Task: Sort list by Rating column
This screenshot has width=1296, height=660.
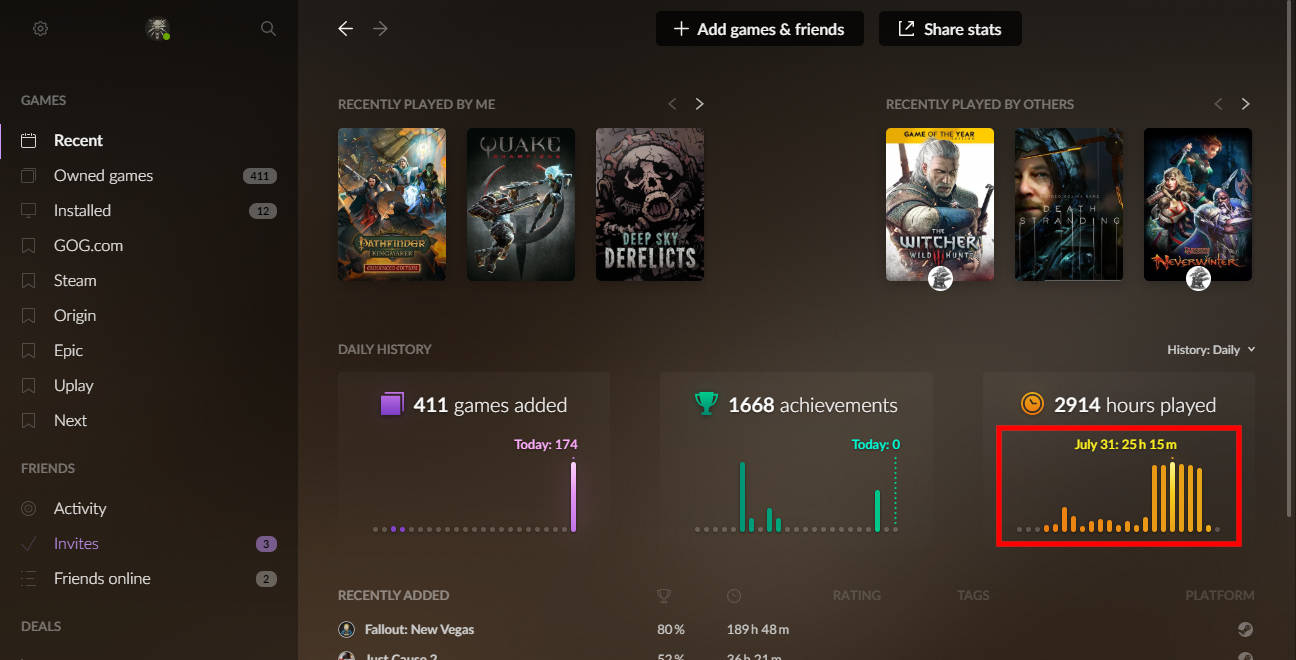Action: click(x=857, y=595)
